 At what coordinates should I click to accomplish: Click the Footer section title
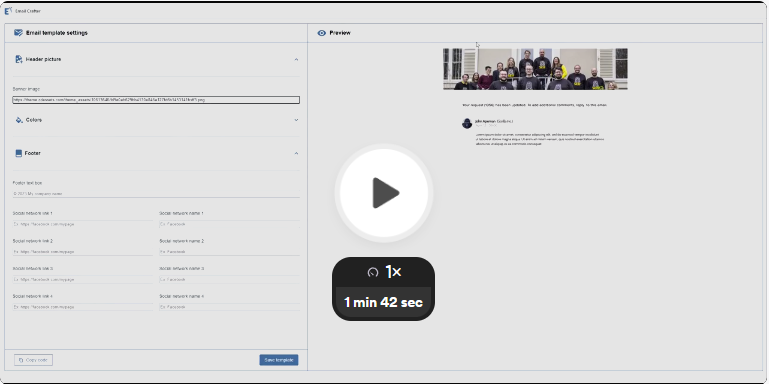32,154
